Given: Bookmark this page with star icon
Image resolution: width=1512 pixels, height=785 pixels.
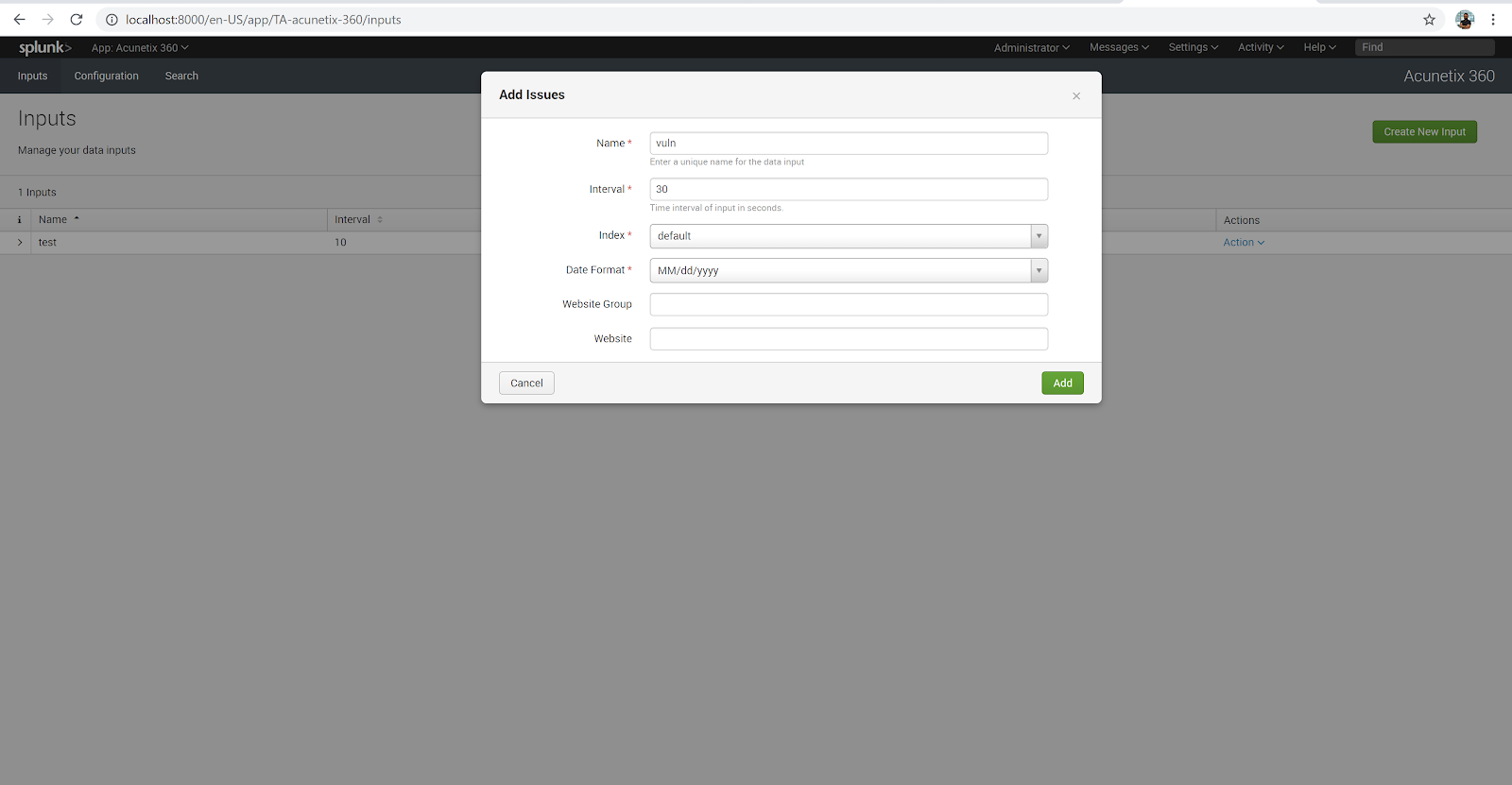Looking at the screenshot, I should [1429, 19].
